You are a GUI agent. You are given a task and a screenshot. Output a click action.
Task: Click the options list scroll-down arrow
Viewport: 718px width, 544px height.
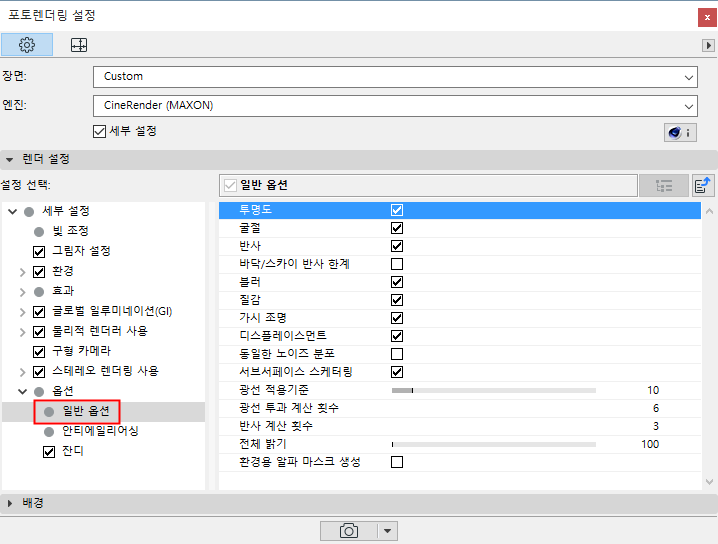(x=709, y=482)
